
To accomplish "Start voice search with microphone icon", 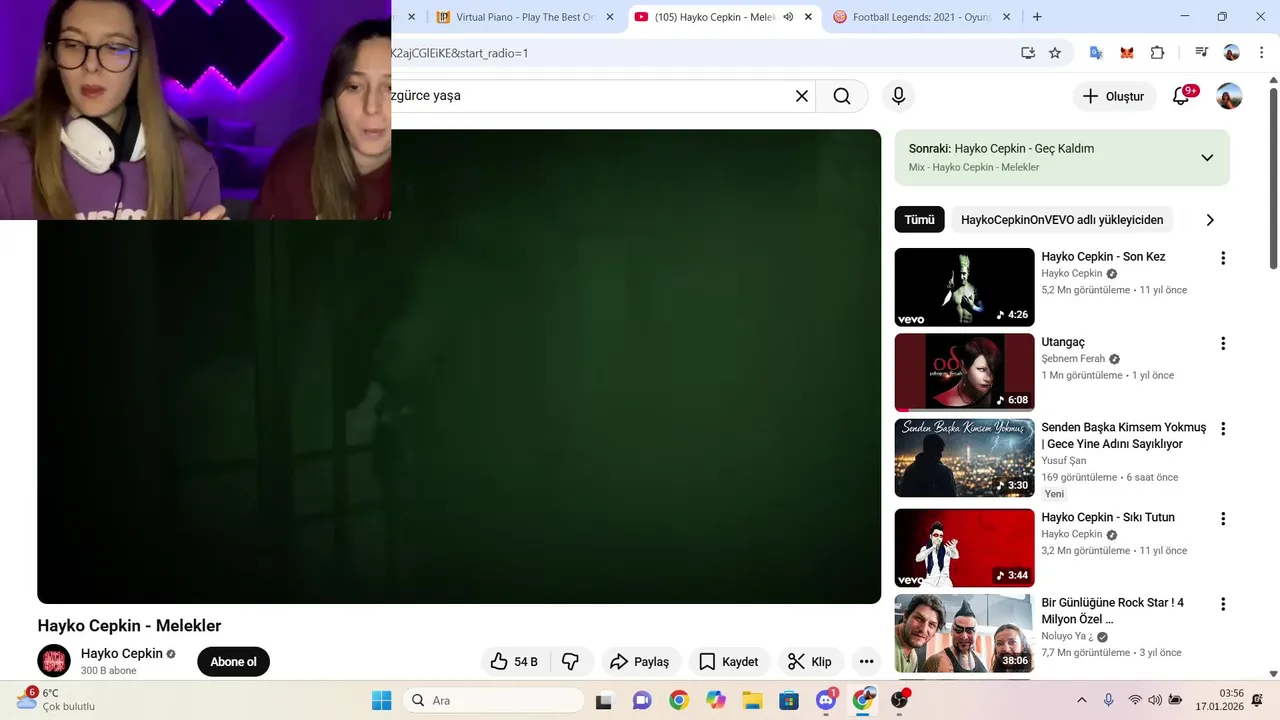I will coord(898,96).
